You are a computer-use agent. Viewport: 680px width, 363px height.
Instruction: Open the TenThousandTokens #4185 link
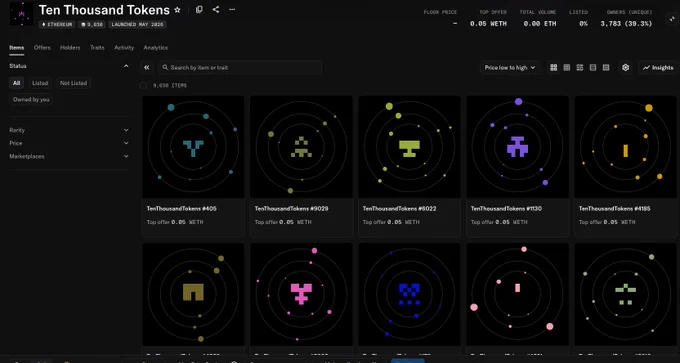click(x=615, y=209)
